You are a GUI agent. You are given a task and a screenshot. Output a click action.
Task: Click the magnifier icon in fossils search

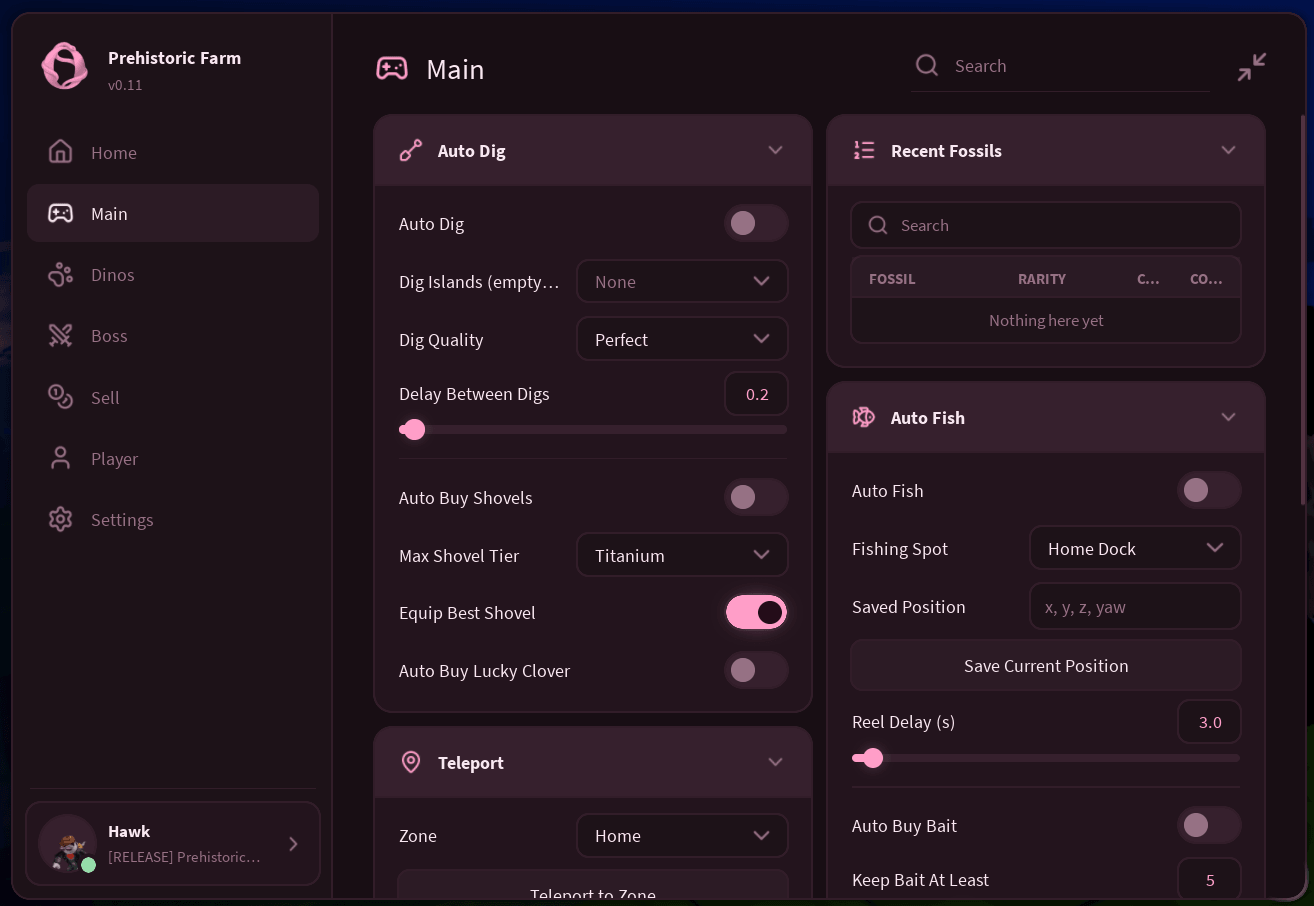pos(878,225)
